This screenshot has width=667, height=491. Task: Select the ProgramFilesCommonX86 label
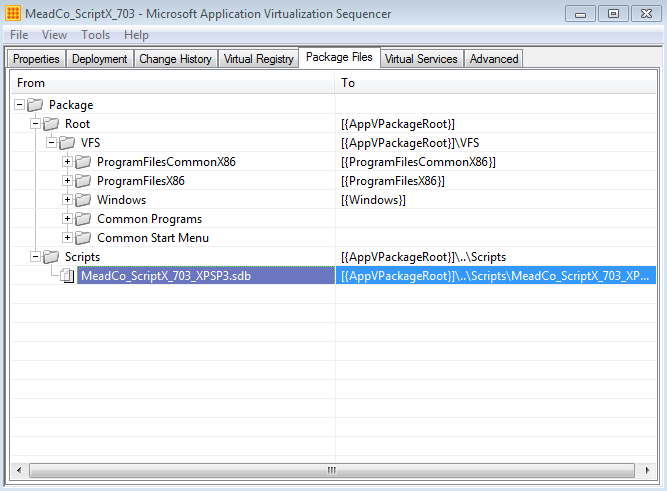tap(166, 162)
